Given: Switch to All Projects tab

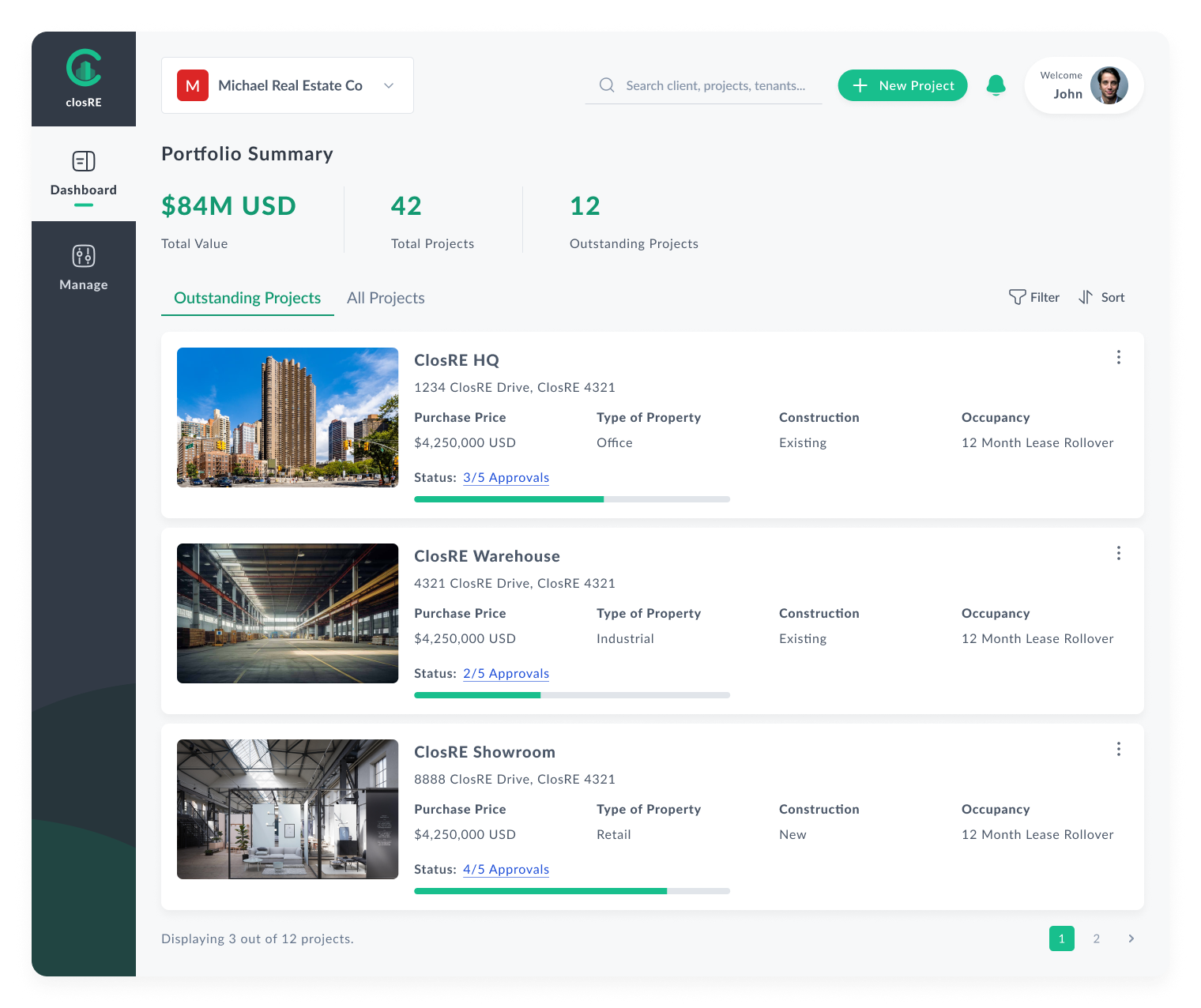Looking at the screenshot, I should (386, 298).
